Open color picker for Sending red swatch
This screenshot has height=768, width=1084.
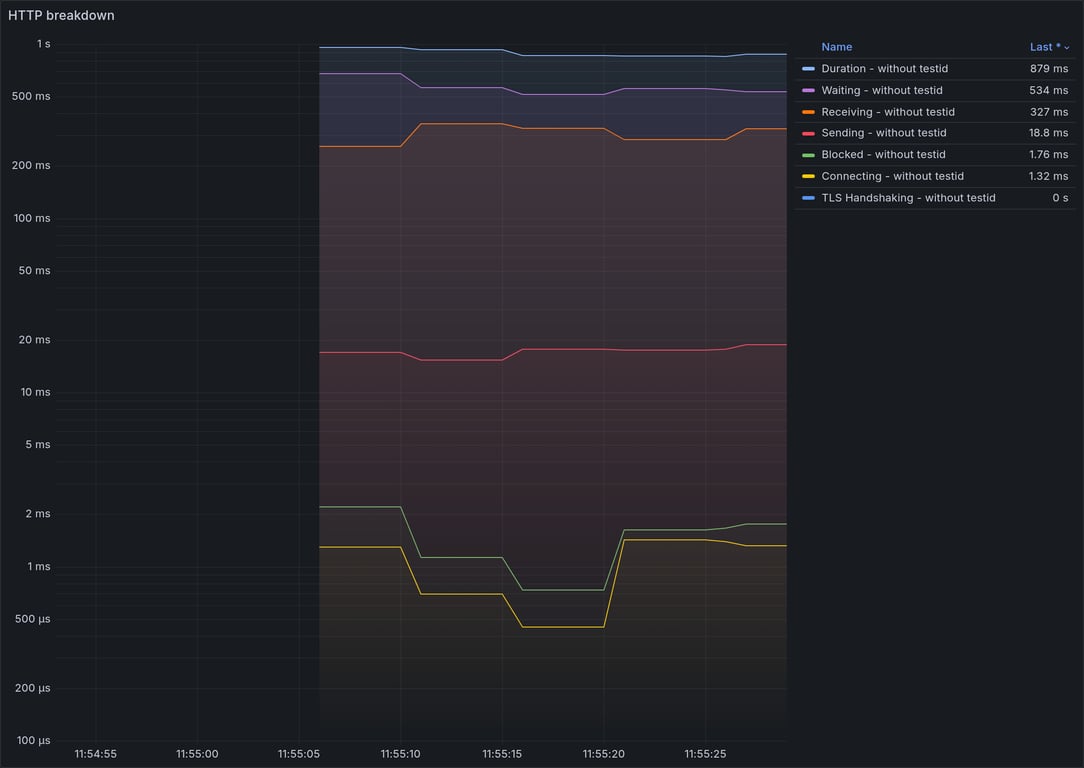808,133
